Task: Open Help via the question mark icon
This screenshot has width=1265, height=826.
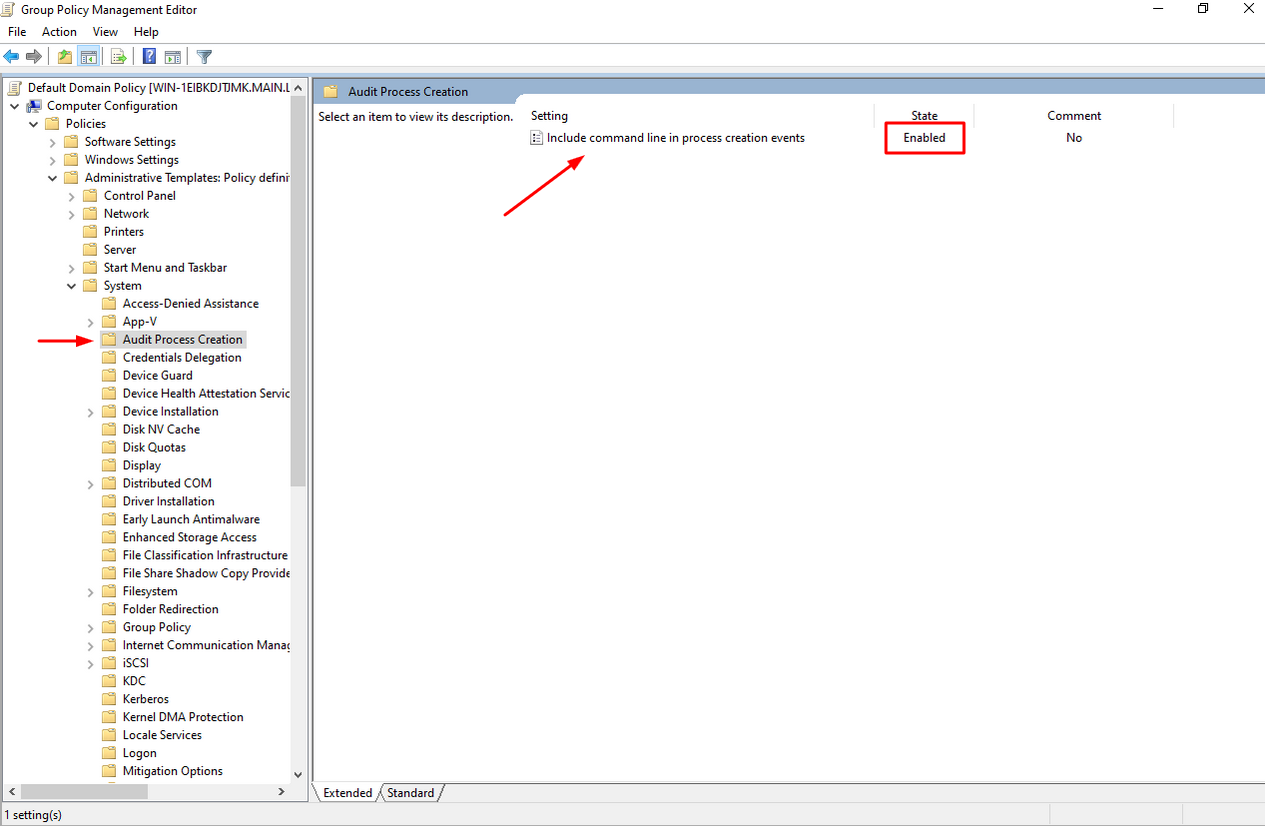Action: click(149, 57)
